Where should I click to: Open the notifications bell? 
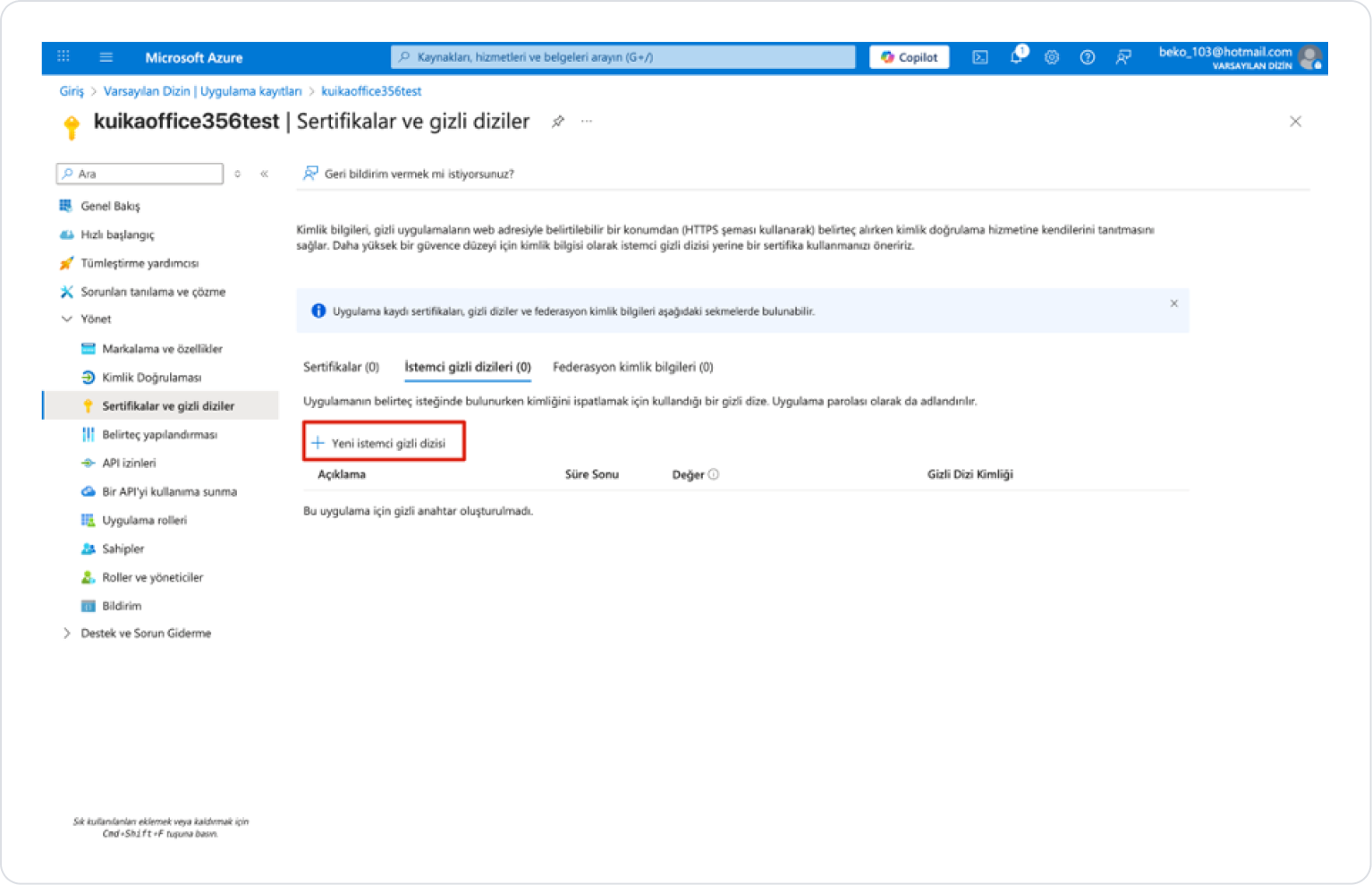pos(1017,56)
